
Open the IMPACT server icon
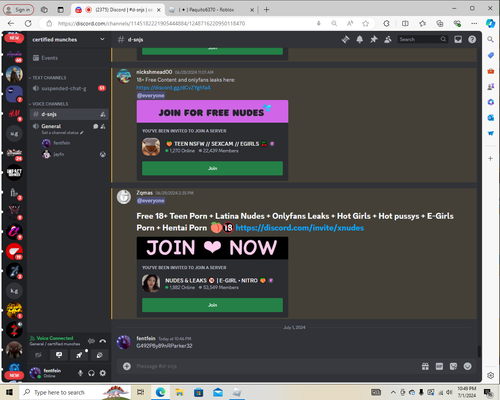point(14,173)
